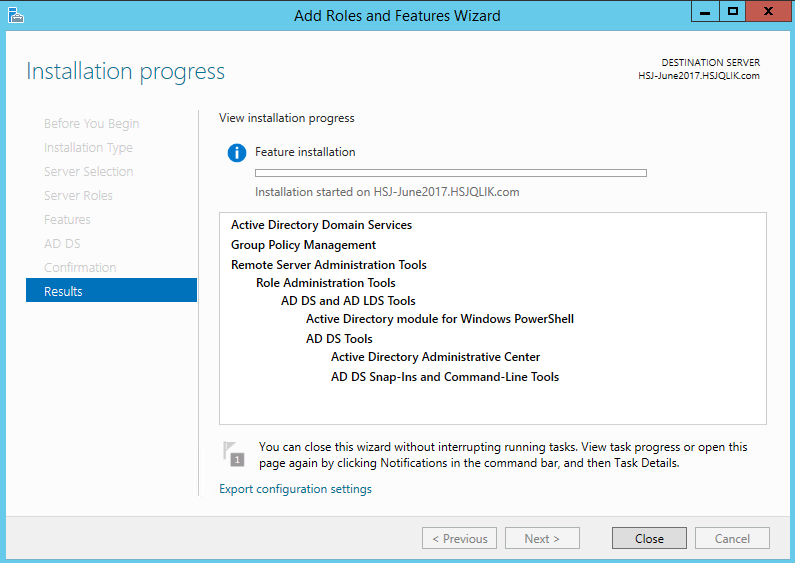Click the notifications flag icon
The image size is (795, 563).
234,453
